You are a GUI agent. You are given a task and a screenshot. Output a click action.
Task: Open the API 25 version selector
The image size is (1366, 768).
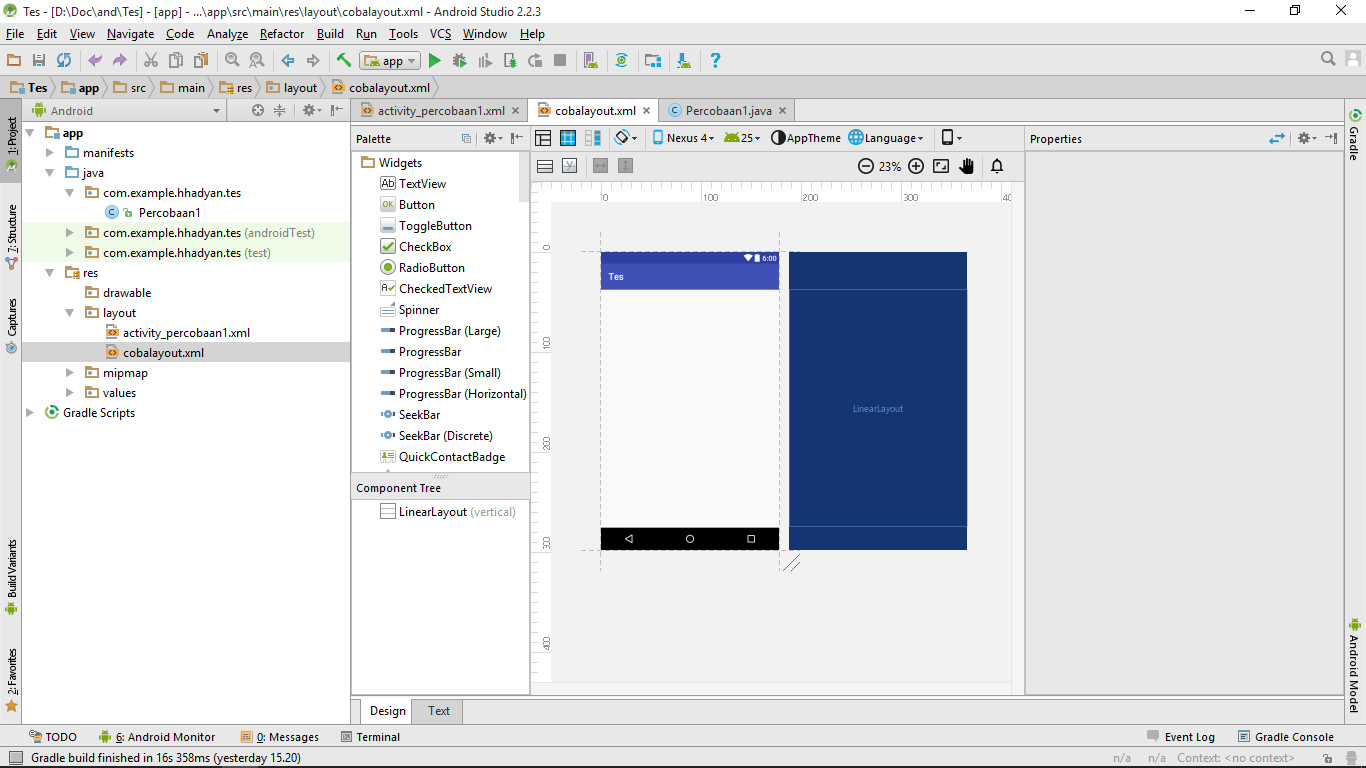pyautogui.click(x=743, y=137)
